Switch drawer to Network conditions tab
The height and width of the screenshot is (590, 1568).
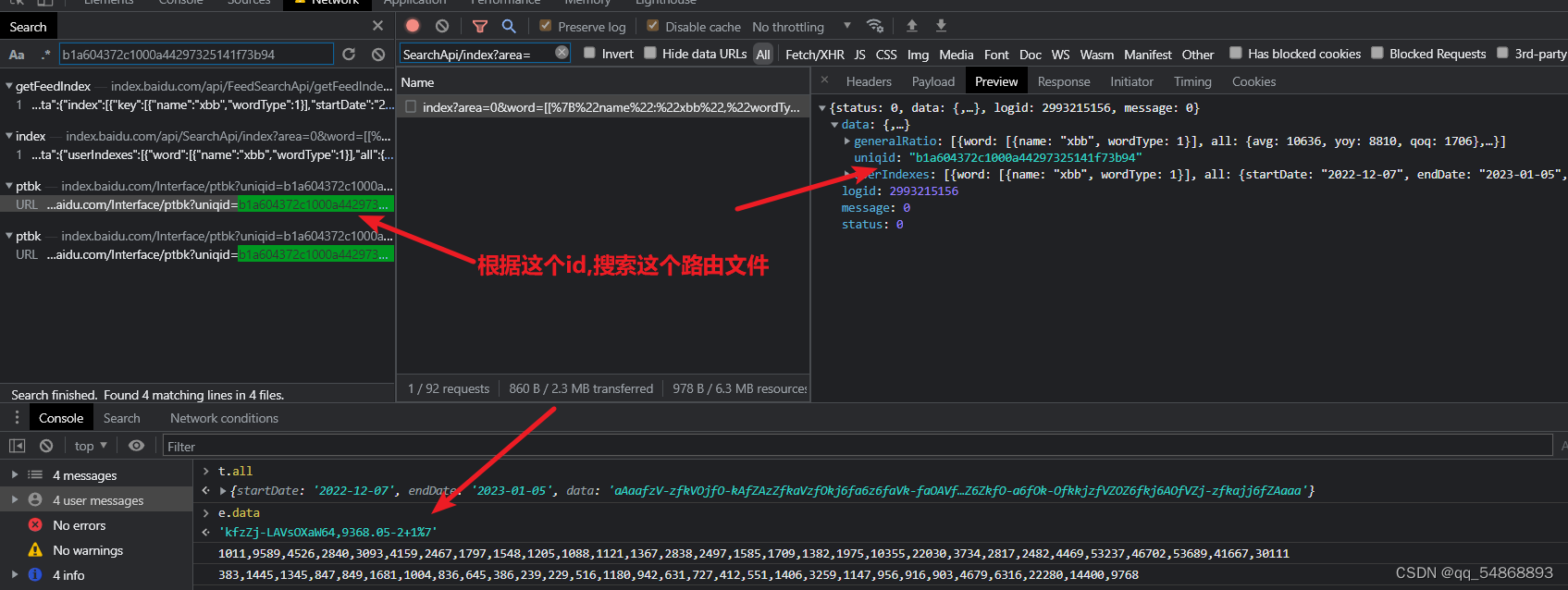point(224,418)
